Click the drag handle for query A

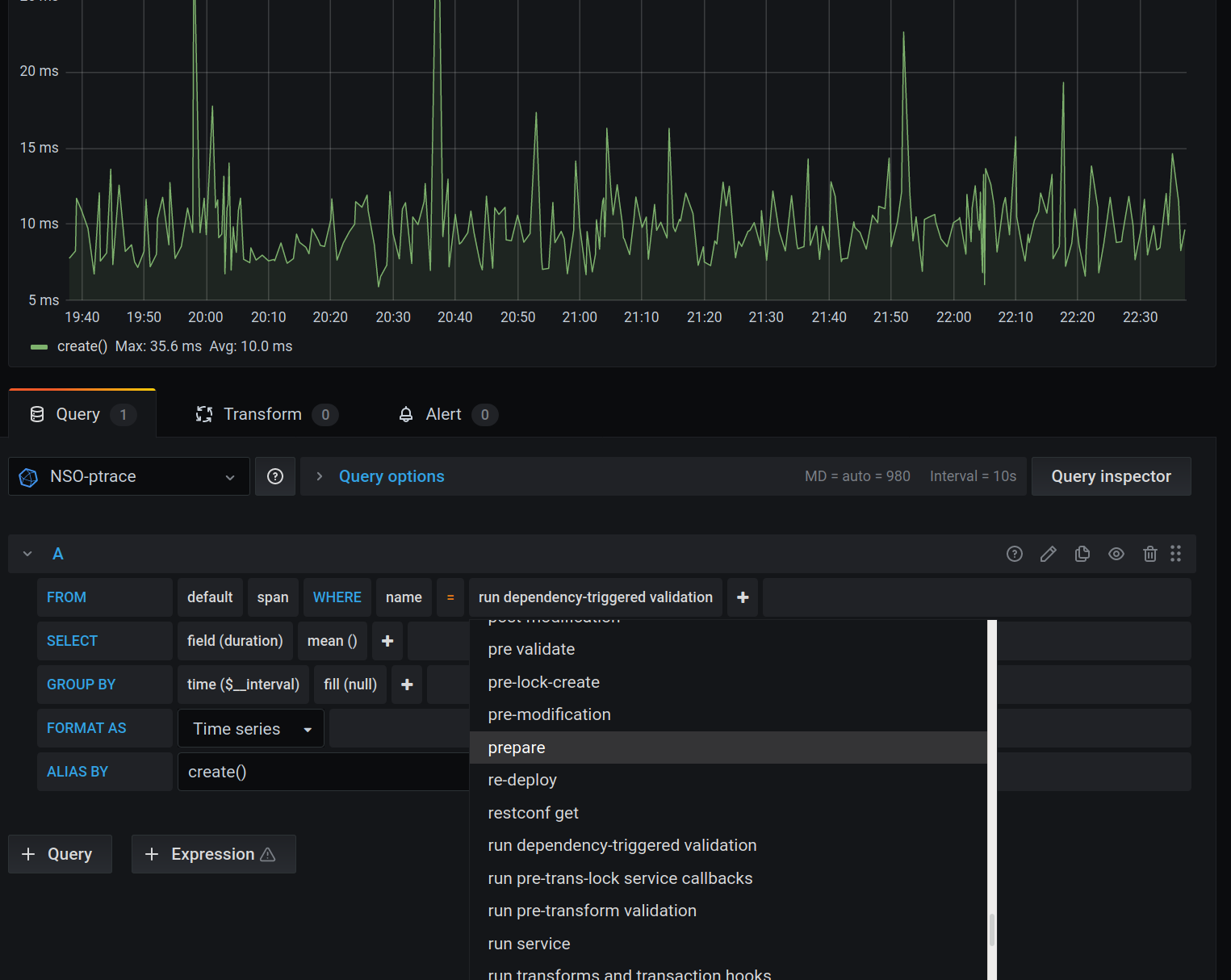(x=1176, y=554)
